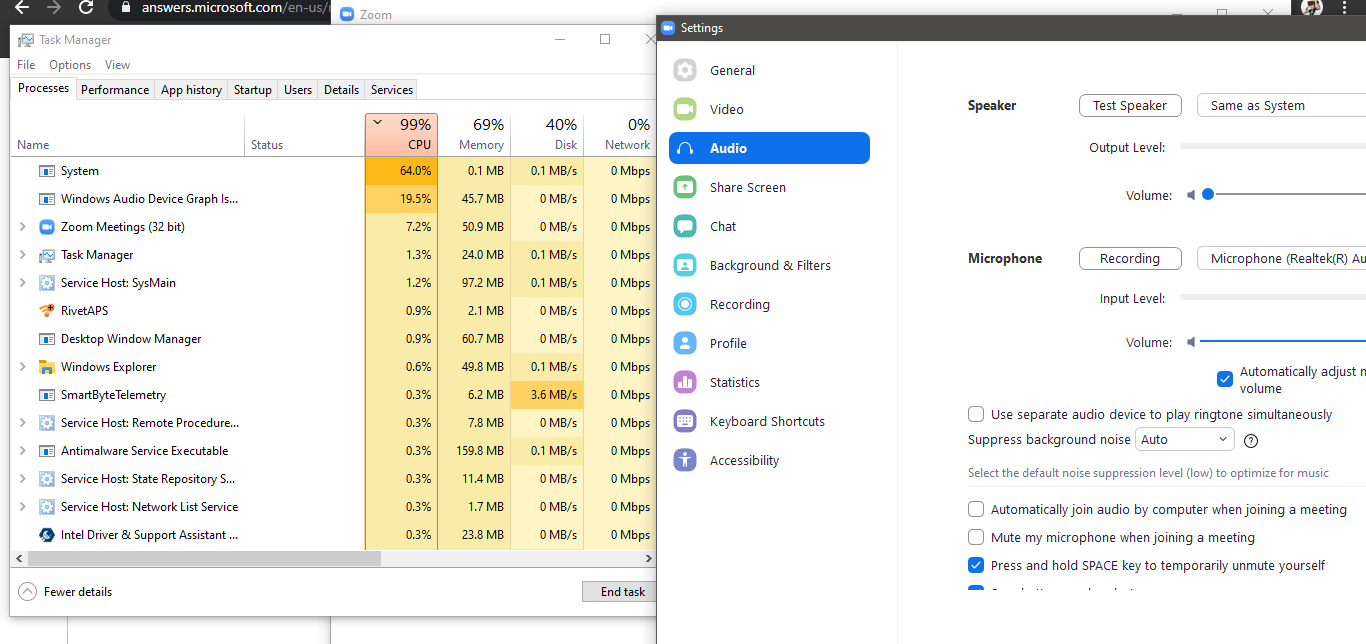The image size is (1366, 644).
Task: Switch to the App history tab
Action: click(191, 90)
